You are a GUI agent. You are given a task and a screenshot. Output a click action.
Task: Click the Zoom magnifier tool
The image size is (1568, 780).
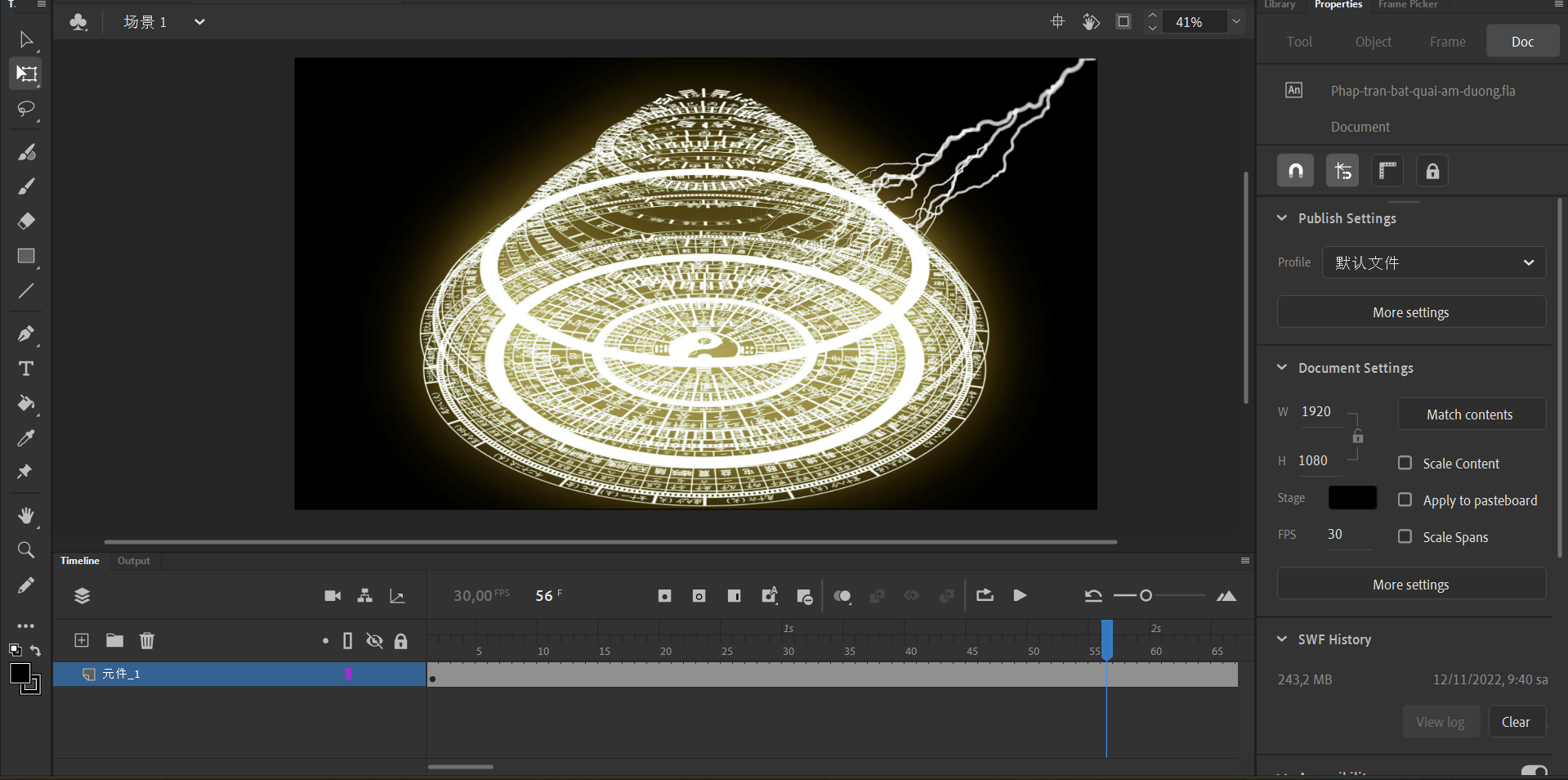[26, 550]
